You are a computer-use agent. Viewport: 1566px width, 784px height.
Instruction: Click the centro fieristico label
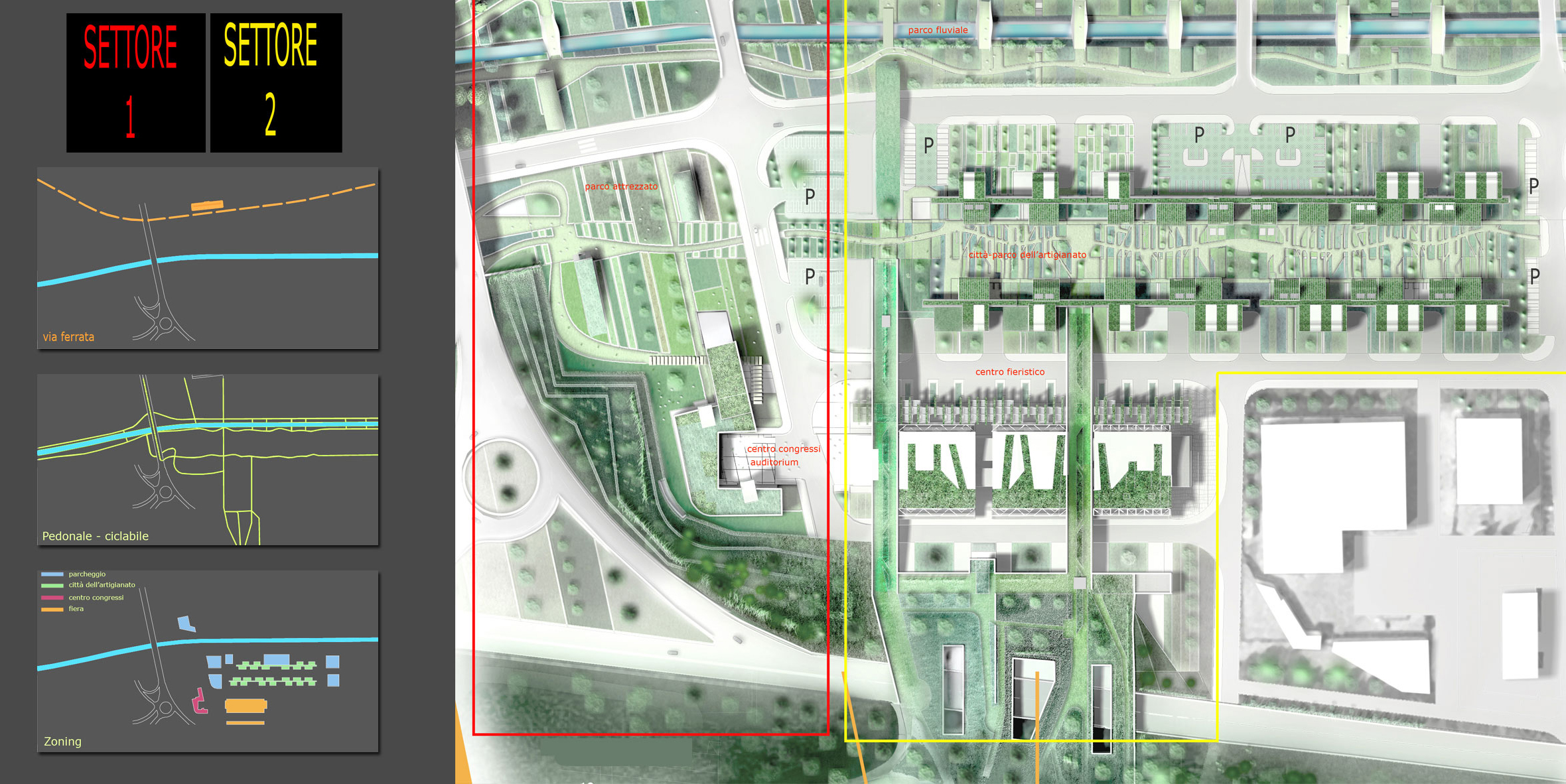pyautogui.click(x=1010, y=372)
